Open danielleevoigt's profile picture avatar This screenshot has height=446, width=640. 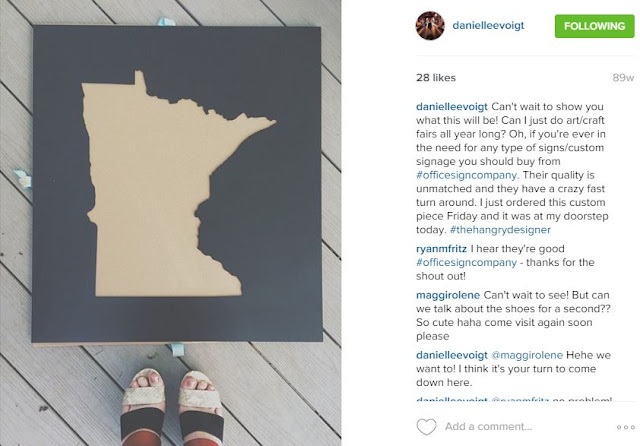(430, 25)
